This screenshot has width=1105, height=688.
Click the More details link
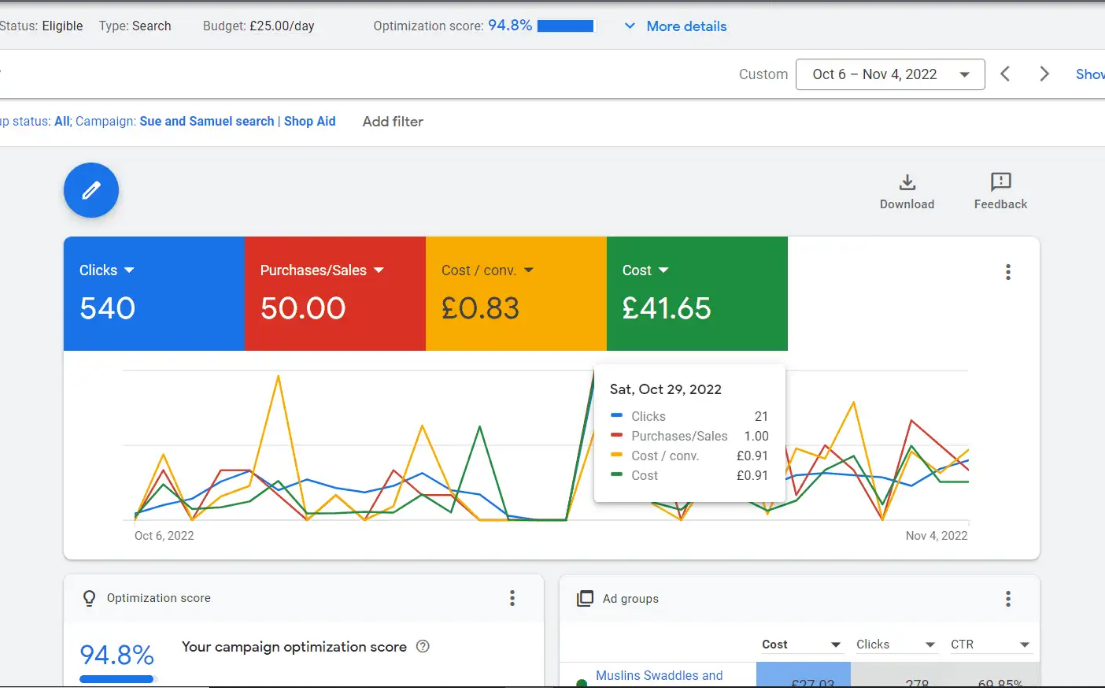click(x=686, y=26)
